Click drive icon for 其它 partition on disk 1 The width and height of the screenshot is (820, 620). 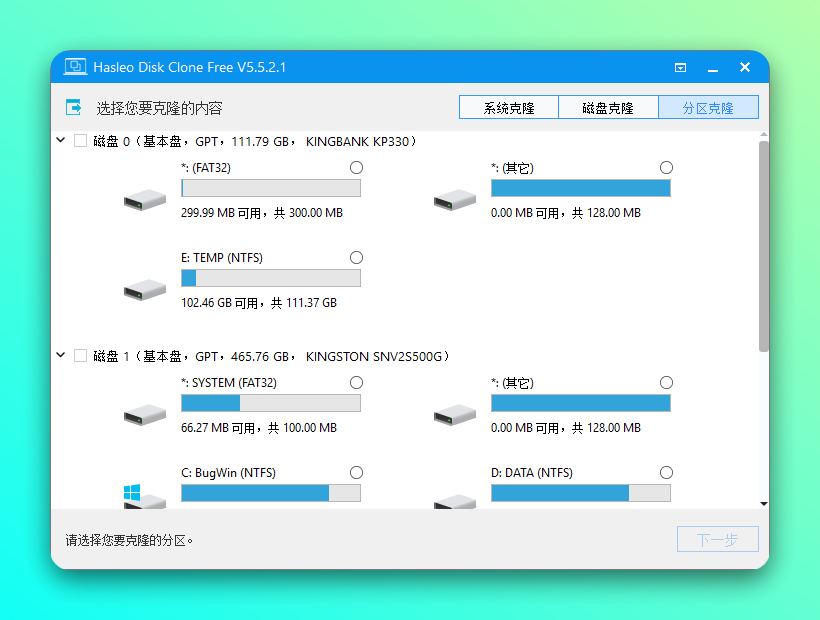pyautogui.click(x=455, y=415)
